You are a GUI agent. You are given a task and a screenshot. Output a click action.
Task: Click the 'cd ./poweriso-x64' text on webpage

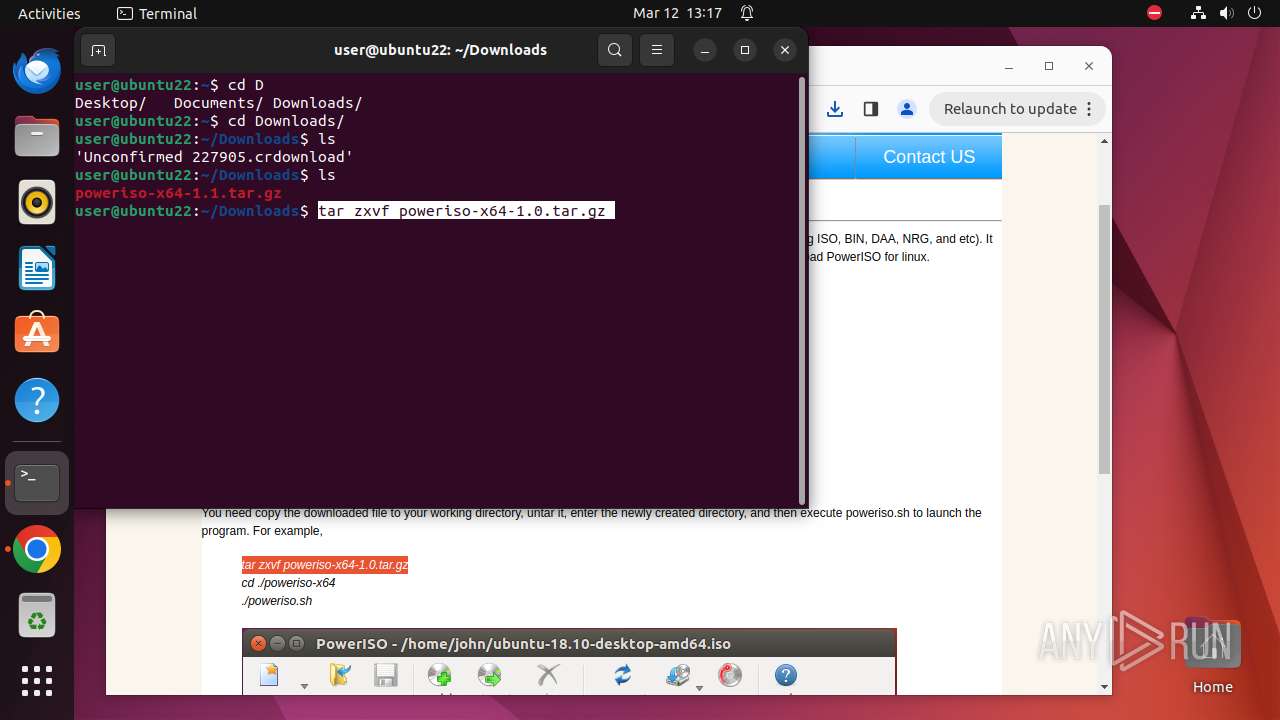288,583
